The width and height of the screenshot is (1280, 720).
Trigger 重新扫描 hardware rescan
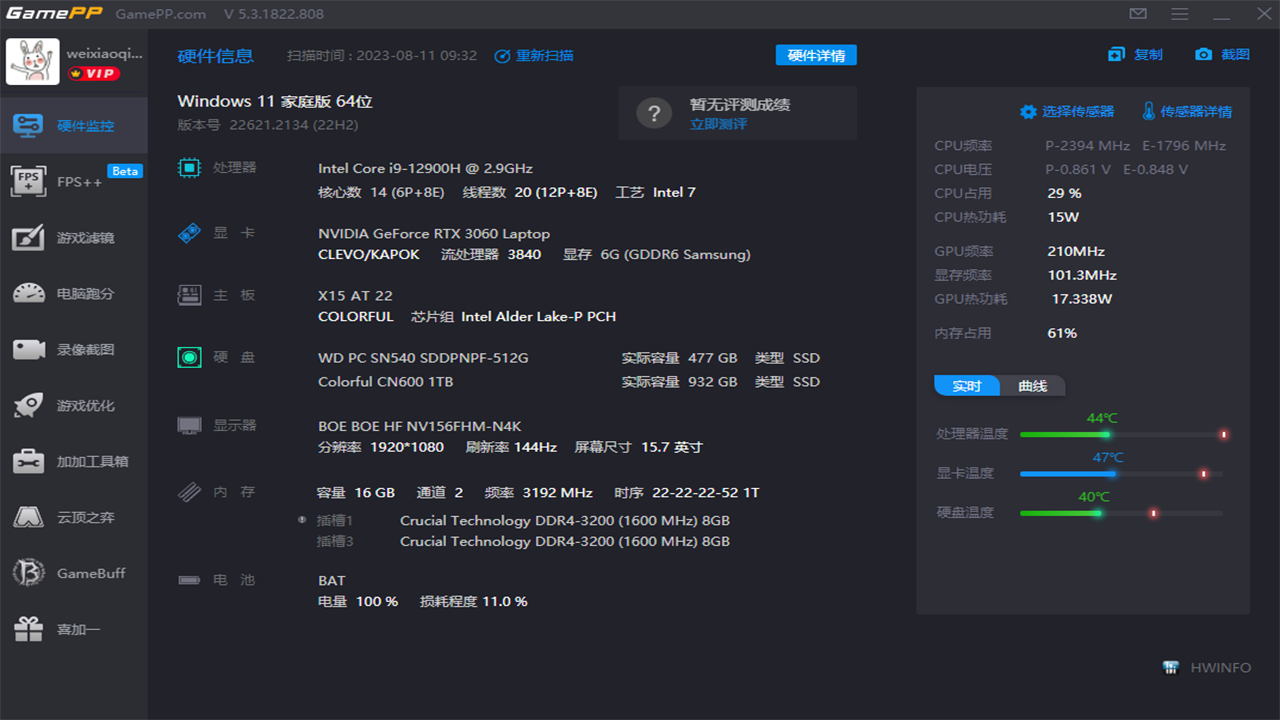pos(535,55)
